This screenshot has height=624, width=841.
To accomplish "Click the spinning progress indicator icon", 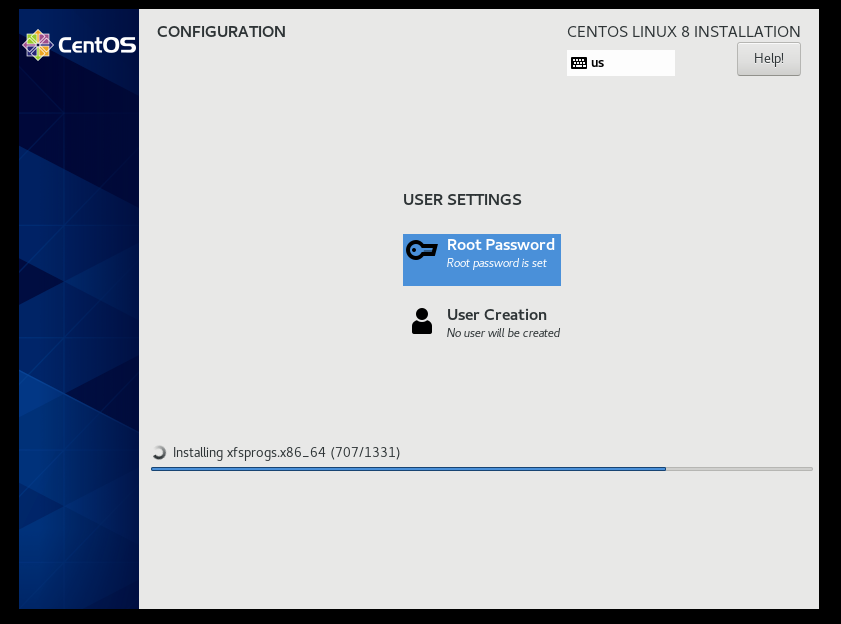I will [159, 452].
